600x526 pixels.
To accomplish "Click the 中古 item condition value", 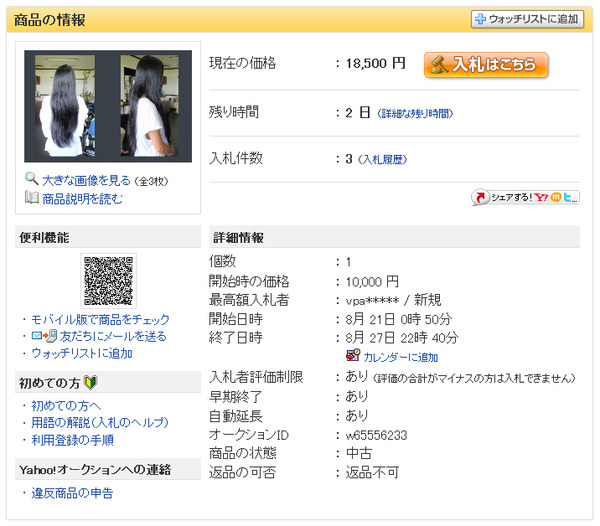I will pos(359,453).
